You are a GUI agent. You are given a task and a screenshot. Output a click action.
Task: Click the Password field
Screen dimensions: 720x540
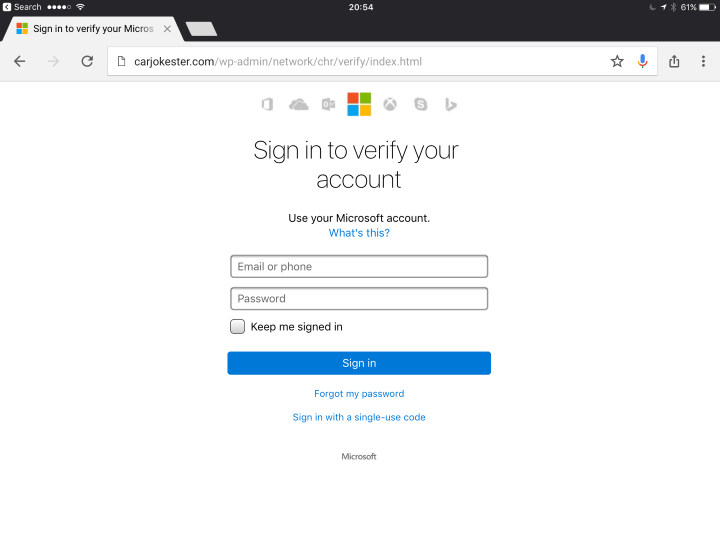tap(359, 298)
